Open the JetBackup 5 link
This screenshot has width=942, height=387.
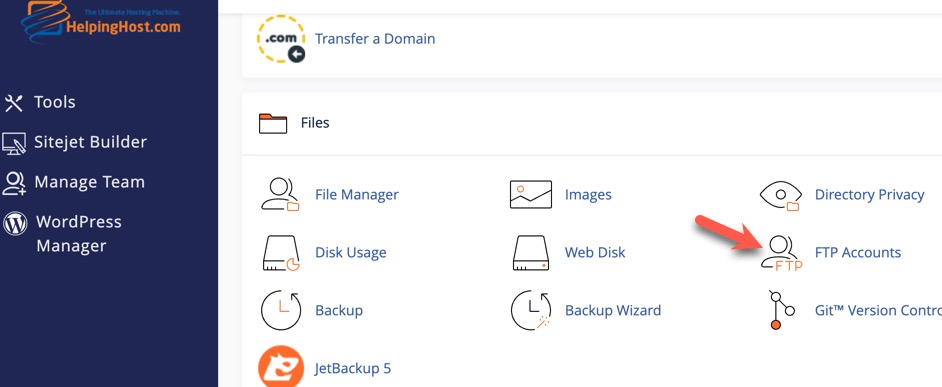[353, 368]
